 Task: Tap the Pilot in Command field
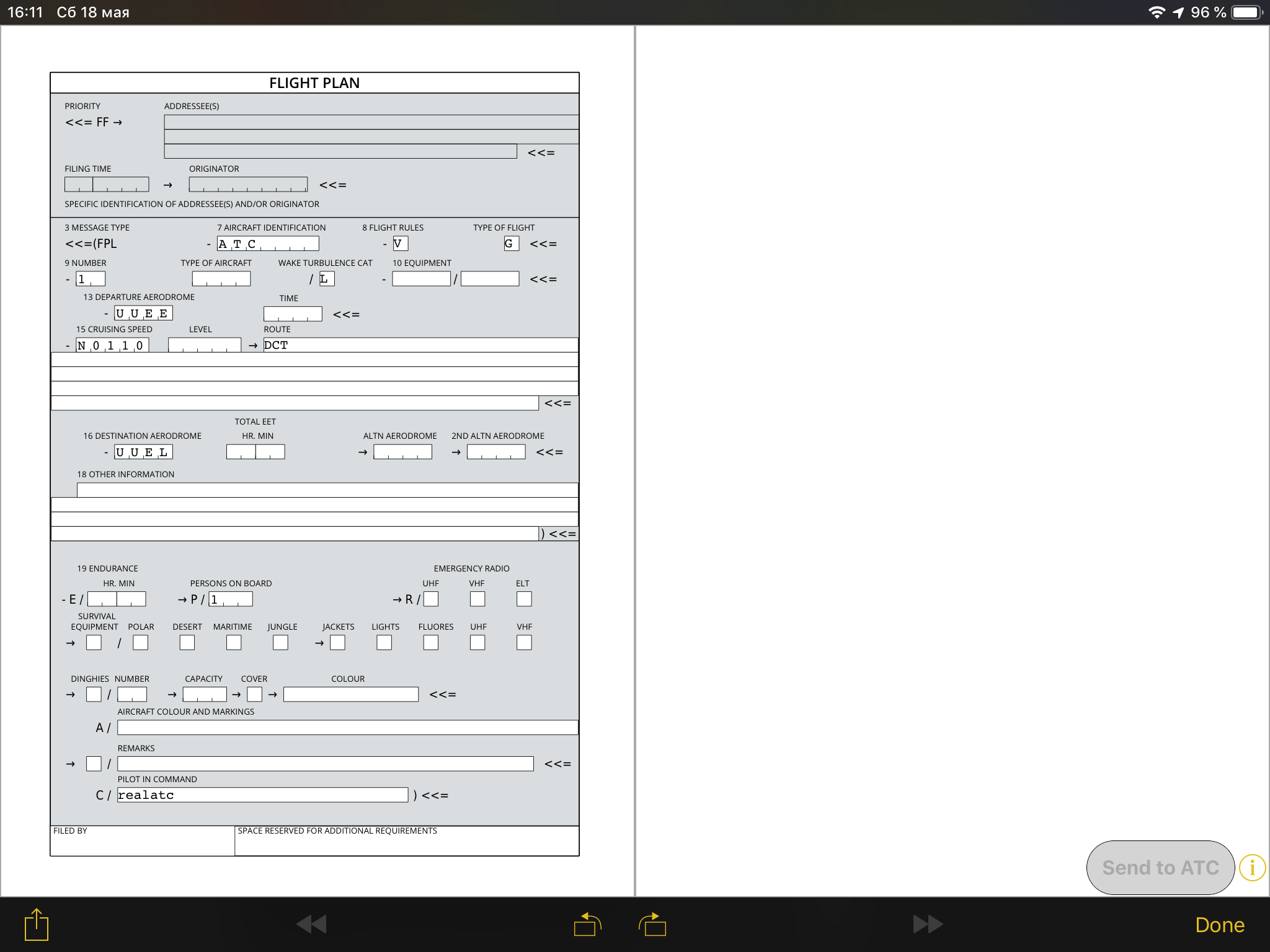click(262, 795)
